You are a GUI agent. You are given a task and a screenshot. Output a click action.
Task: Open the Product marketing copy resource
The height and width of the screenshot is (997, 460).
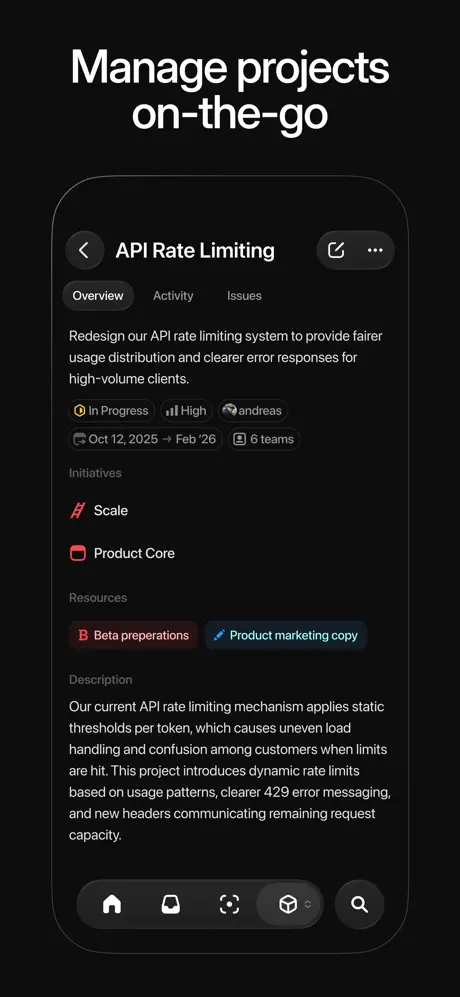[x=286, y=635]
